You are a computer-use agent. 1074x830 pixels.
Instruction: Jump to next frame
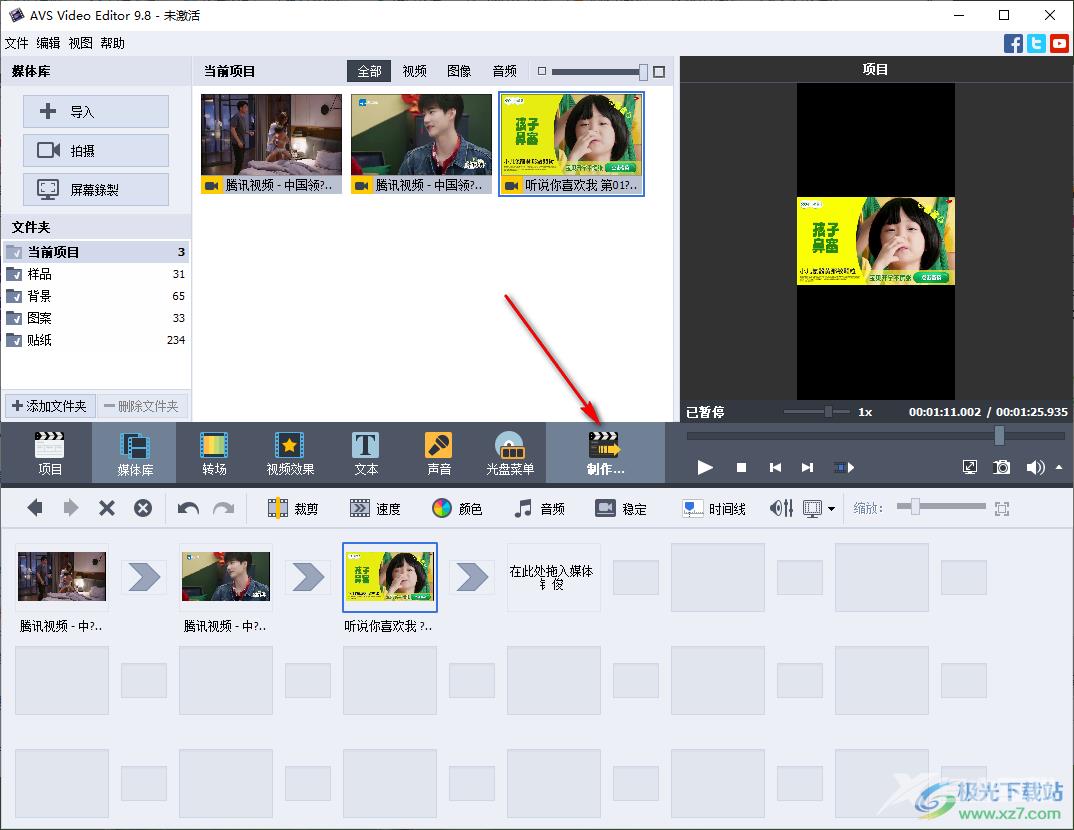pyautogui.click(x=808, y=467)
